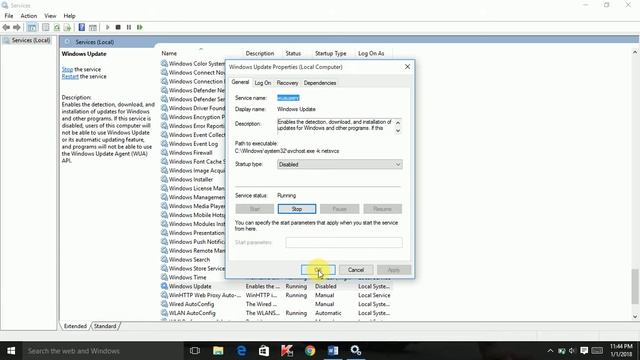
Task: Open the Help menu
Action: pos(69,16)
